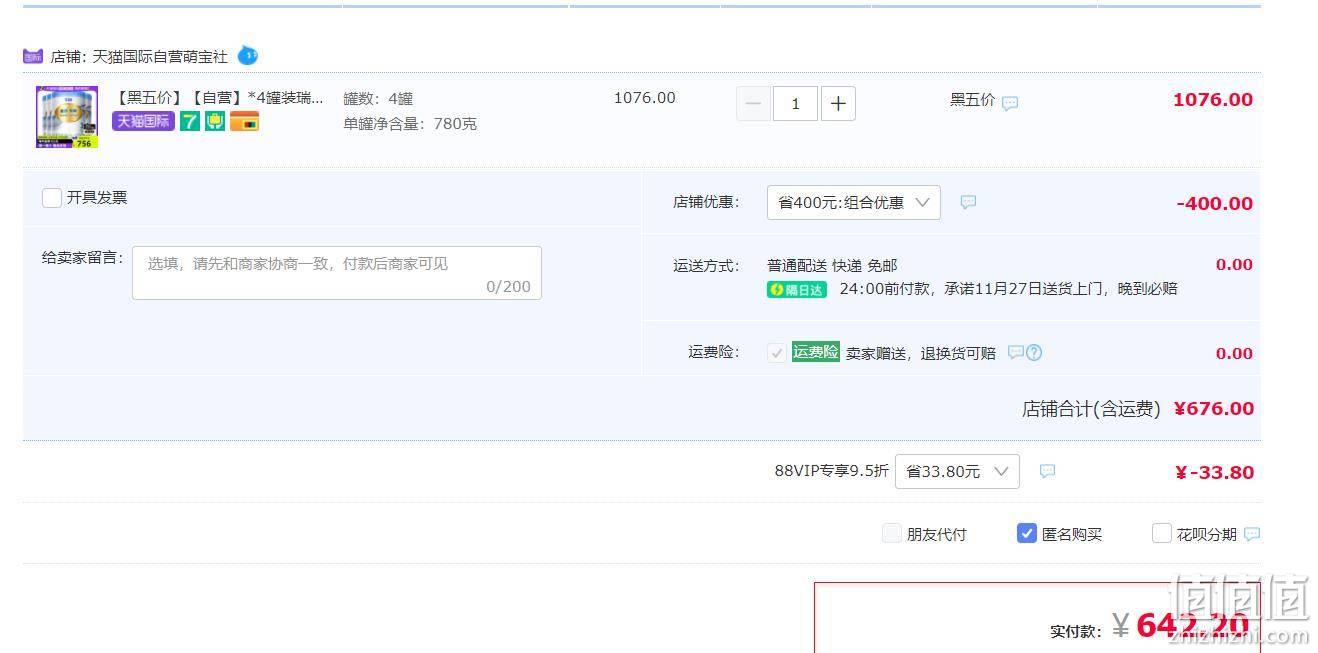The image size is (1318, 653).
Task: Click the ¥-33.80 VIP discount amount
Action: (1214, 473)
